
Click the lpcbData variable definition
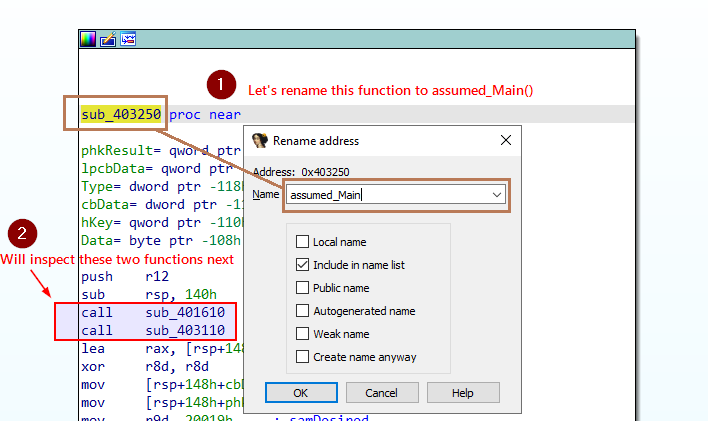(x=158, y=168)
